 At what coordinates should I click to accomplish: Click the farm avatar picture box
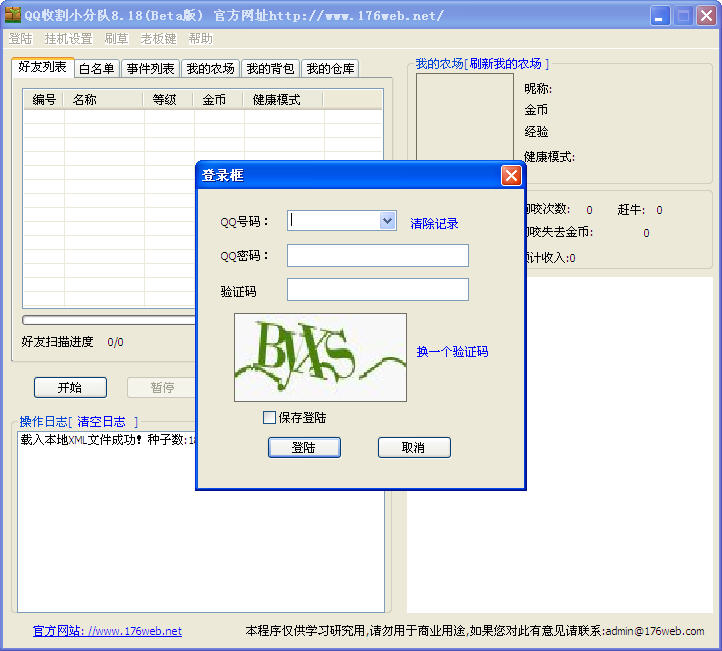465,117
